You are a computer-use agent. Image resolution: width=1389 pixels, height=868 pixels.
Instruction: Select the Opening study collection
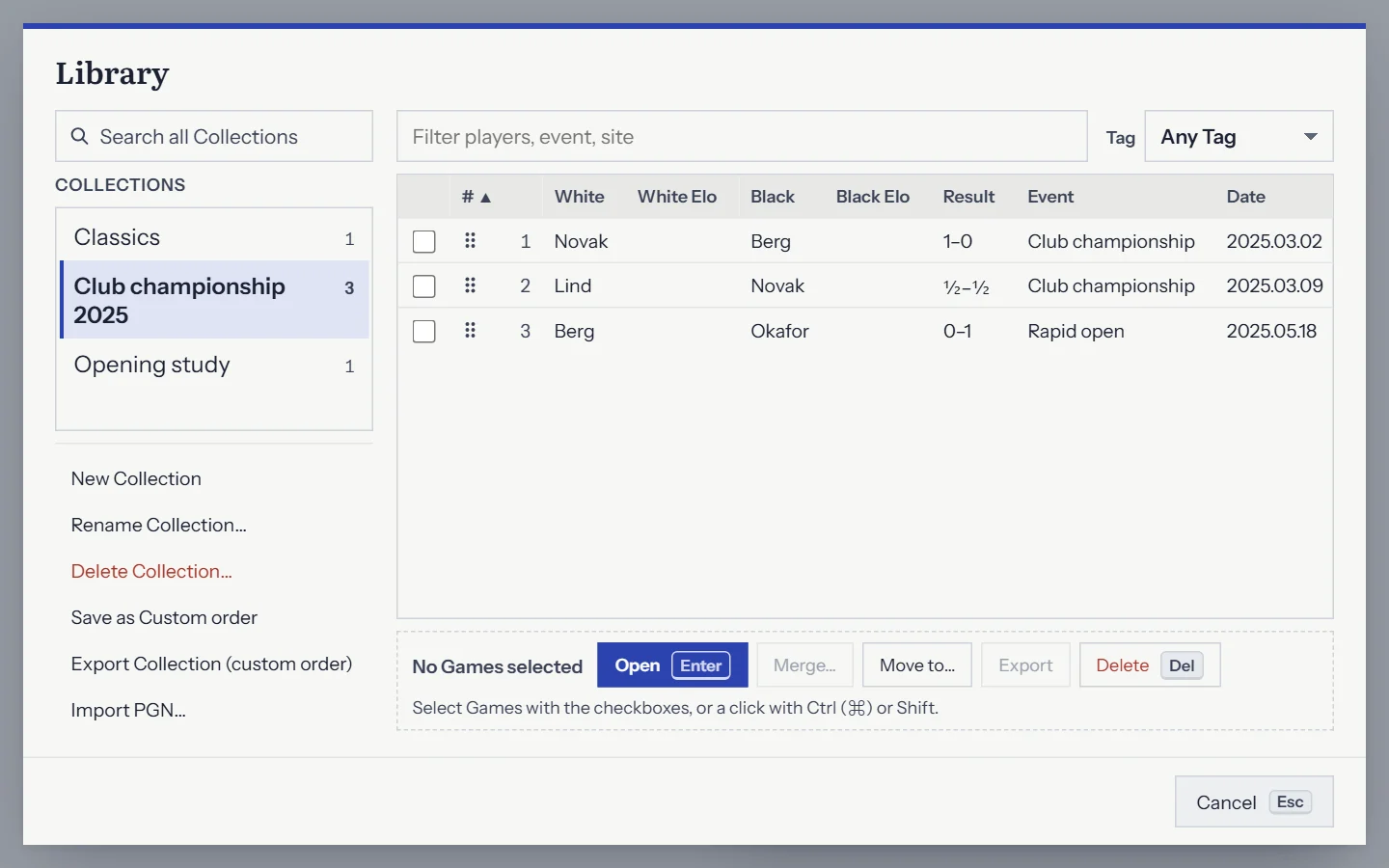click(214, 365)
